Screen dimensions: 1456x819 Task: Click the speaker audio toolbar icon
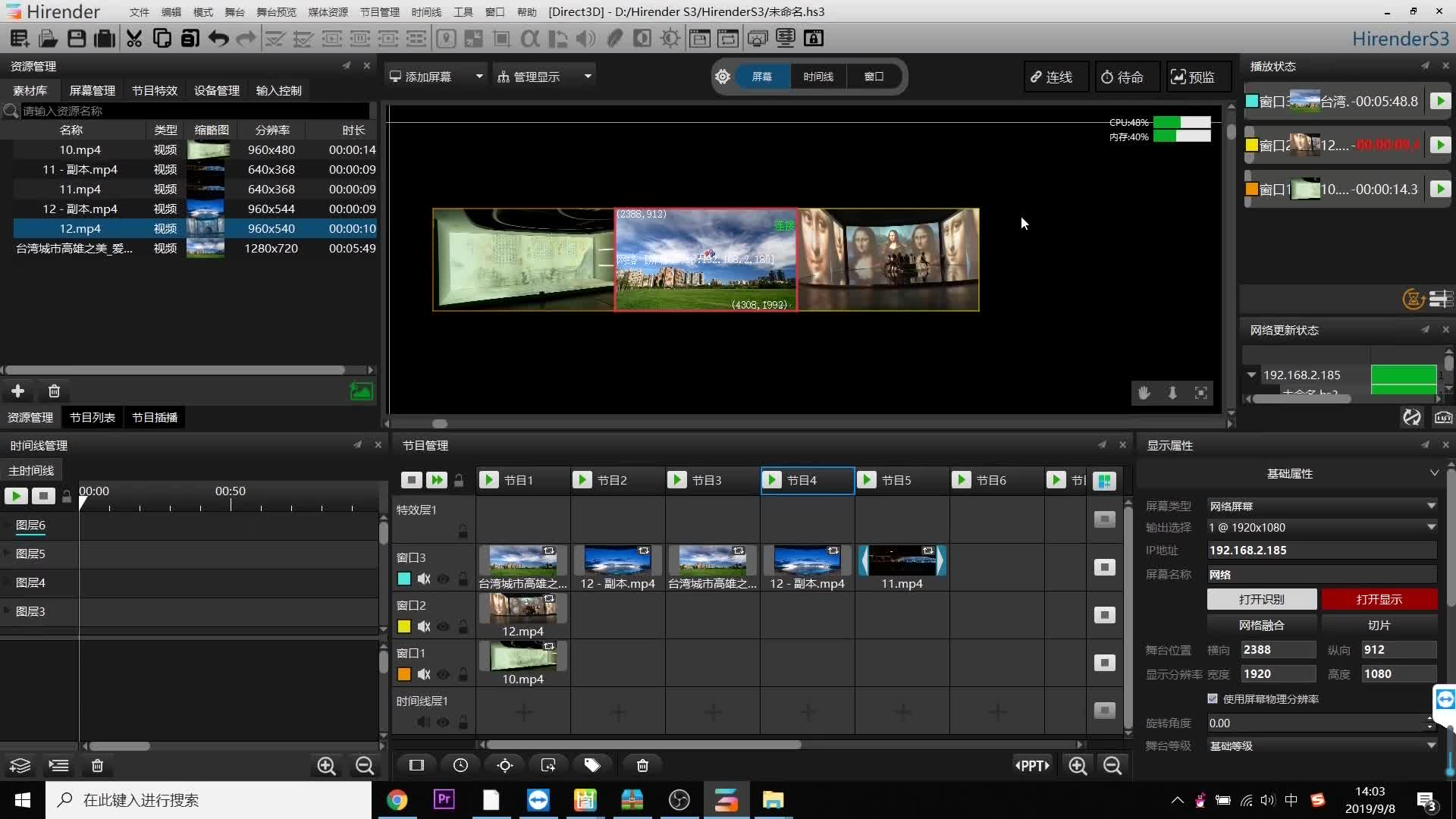(585, 38)
